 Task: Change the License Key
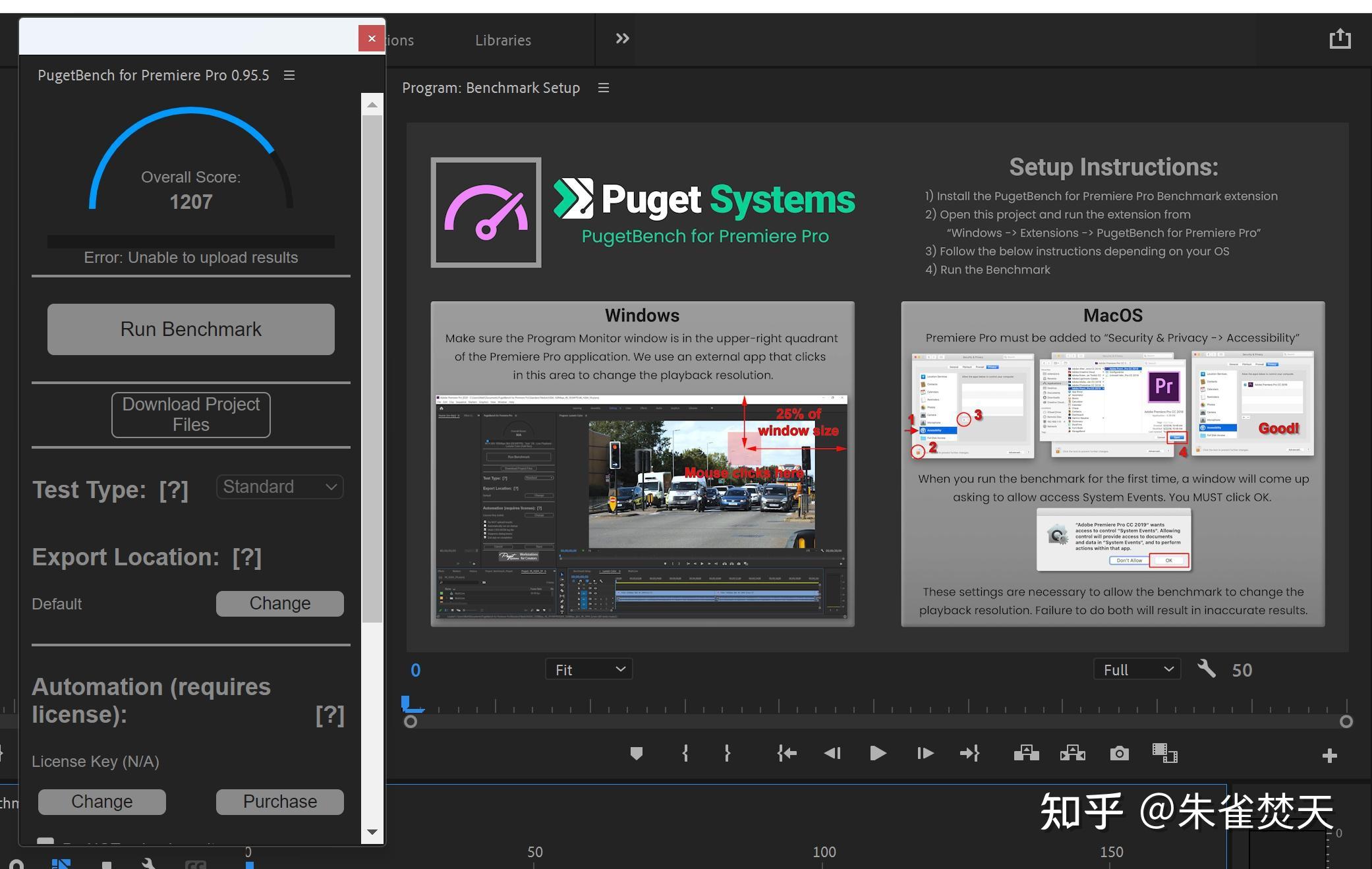pyautogui.click(x=102, y=802)
